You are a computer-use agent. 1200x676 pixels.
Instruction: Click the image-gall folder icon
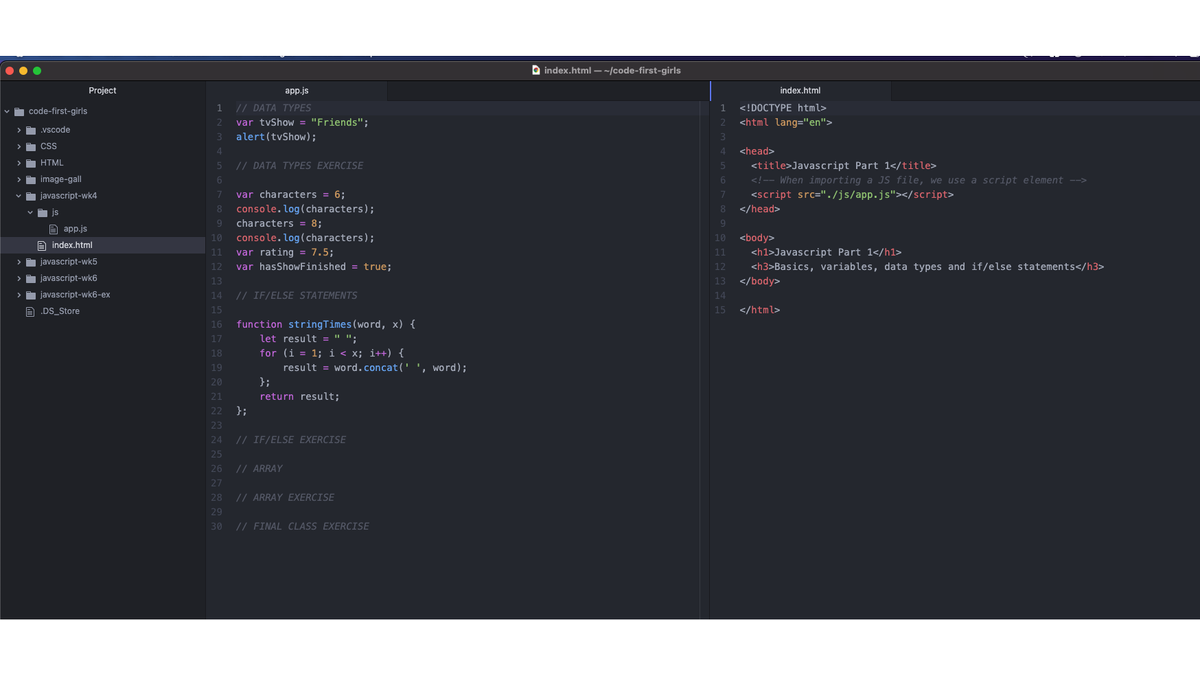[31, 178]
